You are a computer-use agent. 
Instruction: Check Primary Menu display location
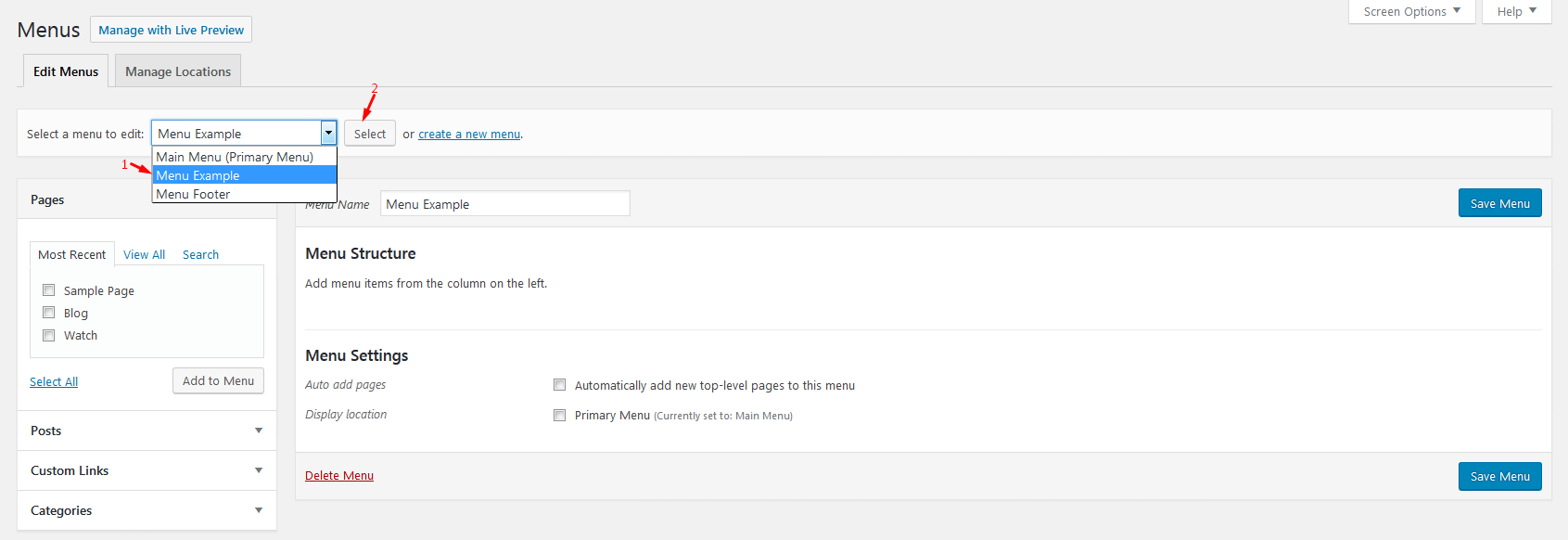click(x=560, y=415)
